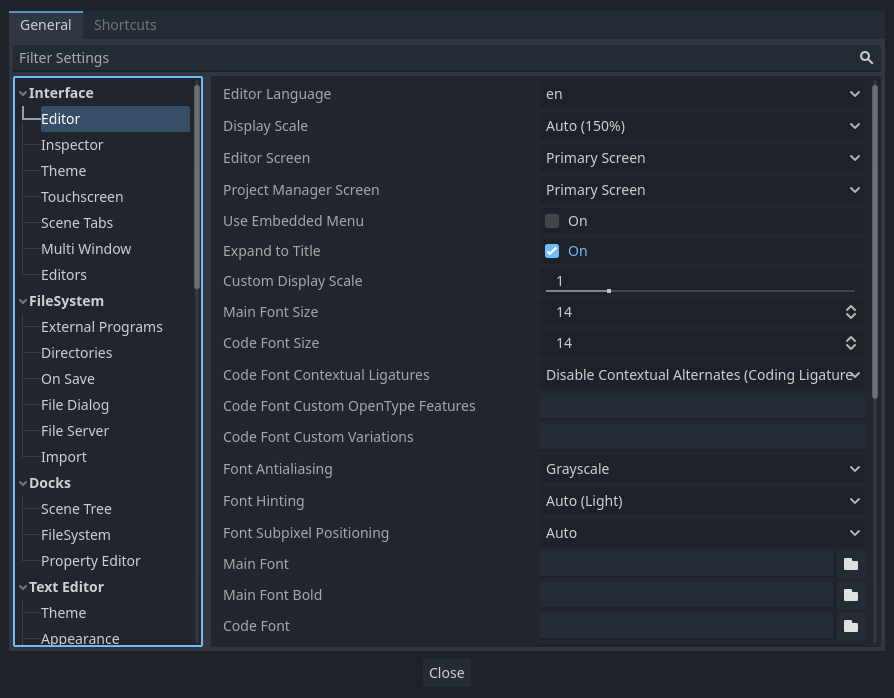894x698 pixels.
Task: Open the Font Antialiasing dropdown arrow
Action: (x=855, y=468)
